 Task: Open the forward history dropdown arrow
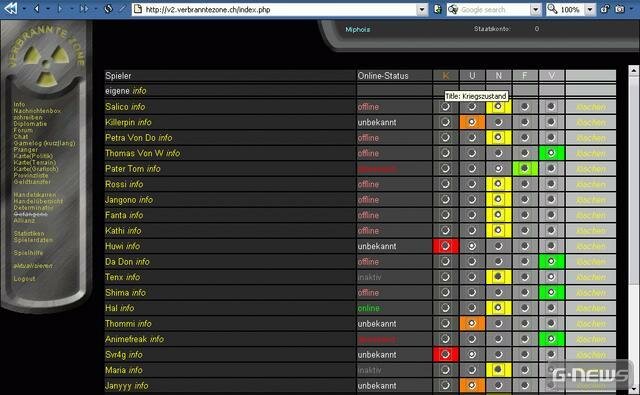coord(72,9)
